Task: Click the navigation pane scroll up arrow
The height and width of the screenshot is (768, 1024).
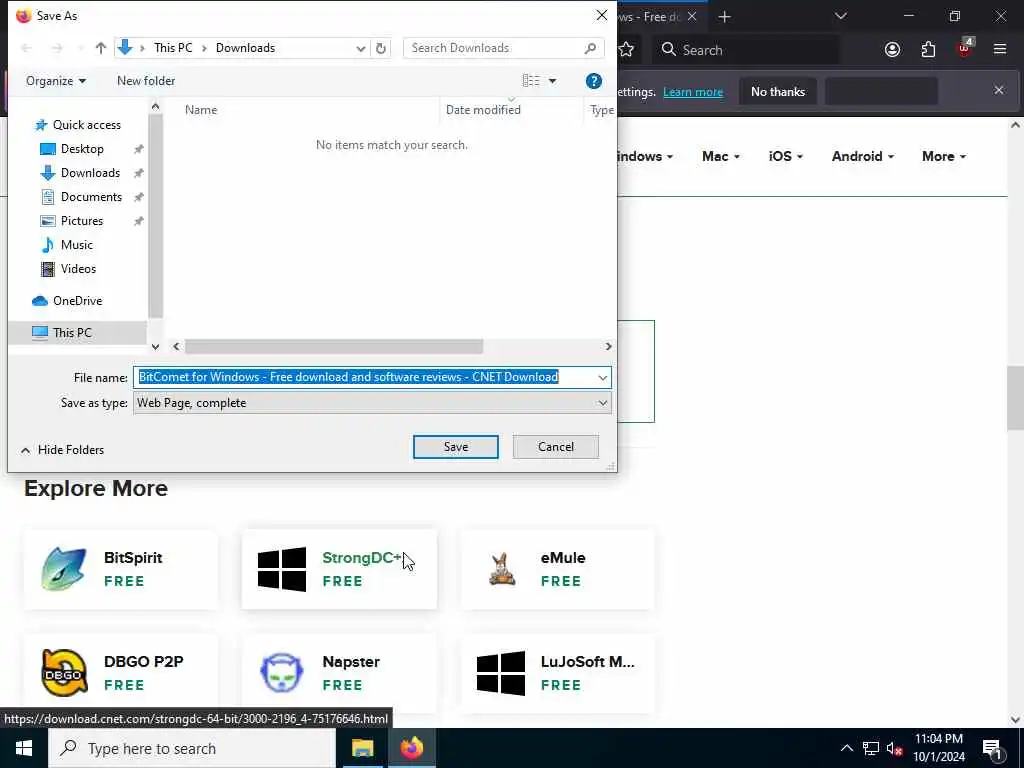Action: point(155,106)
